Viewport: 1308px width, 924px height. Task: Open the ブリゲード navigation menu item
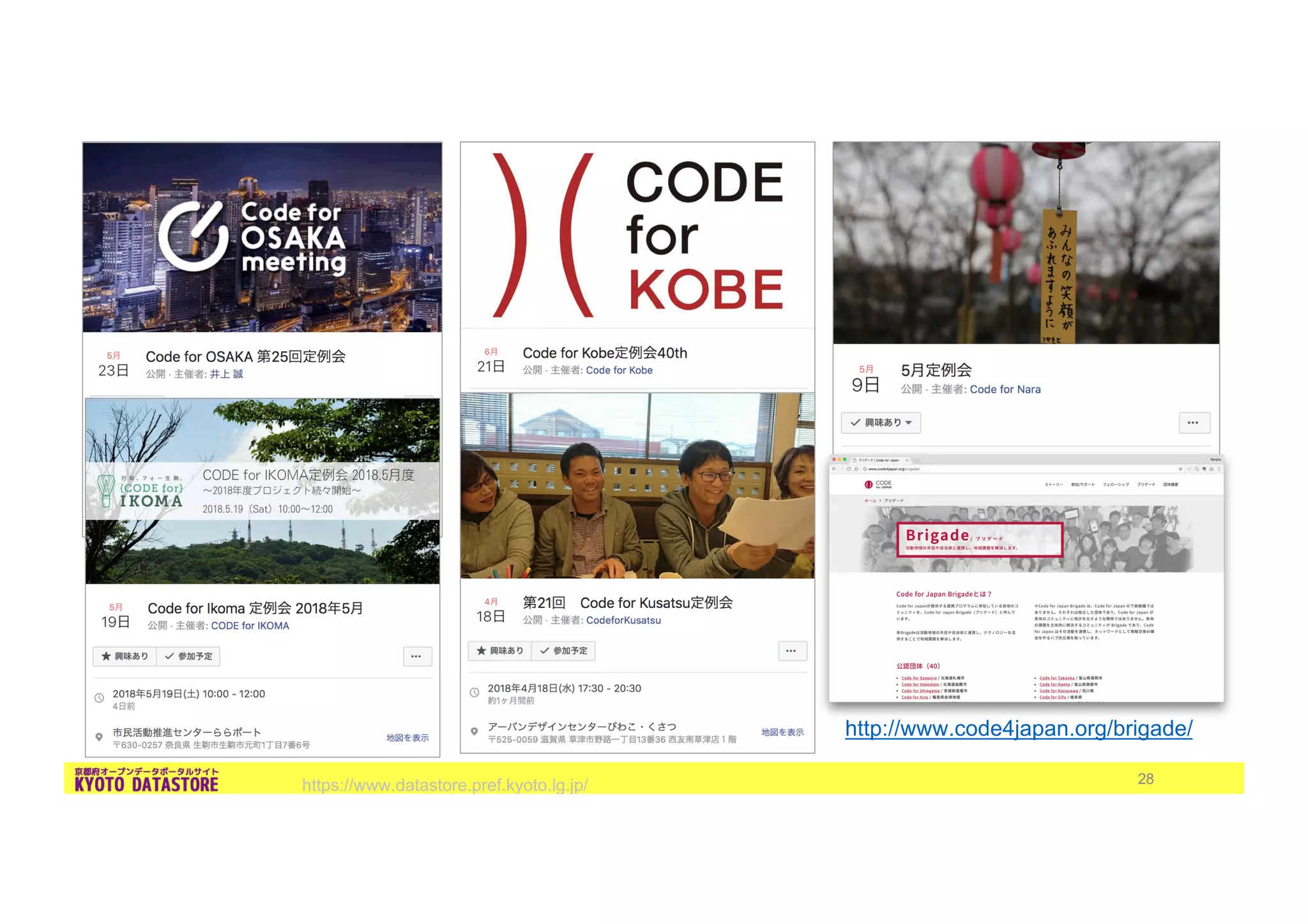[x=1146, y=485]
